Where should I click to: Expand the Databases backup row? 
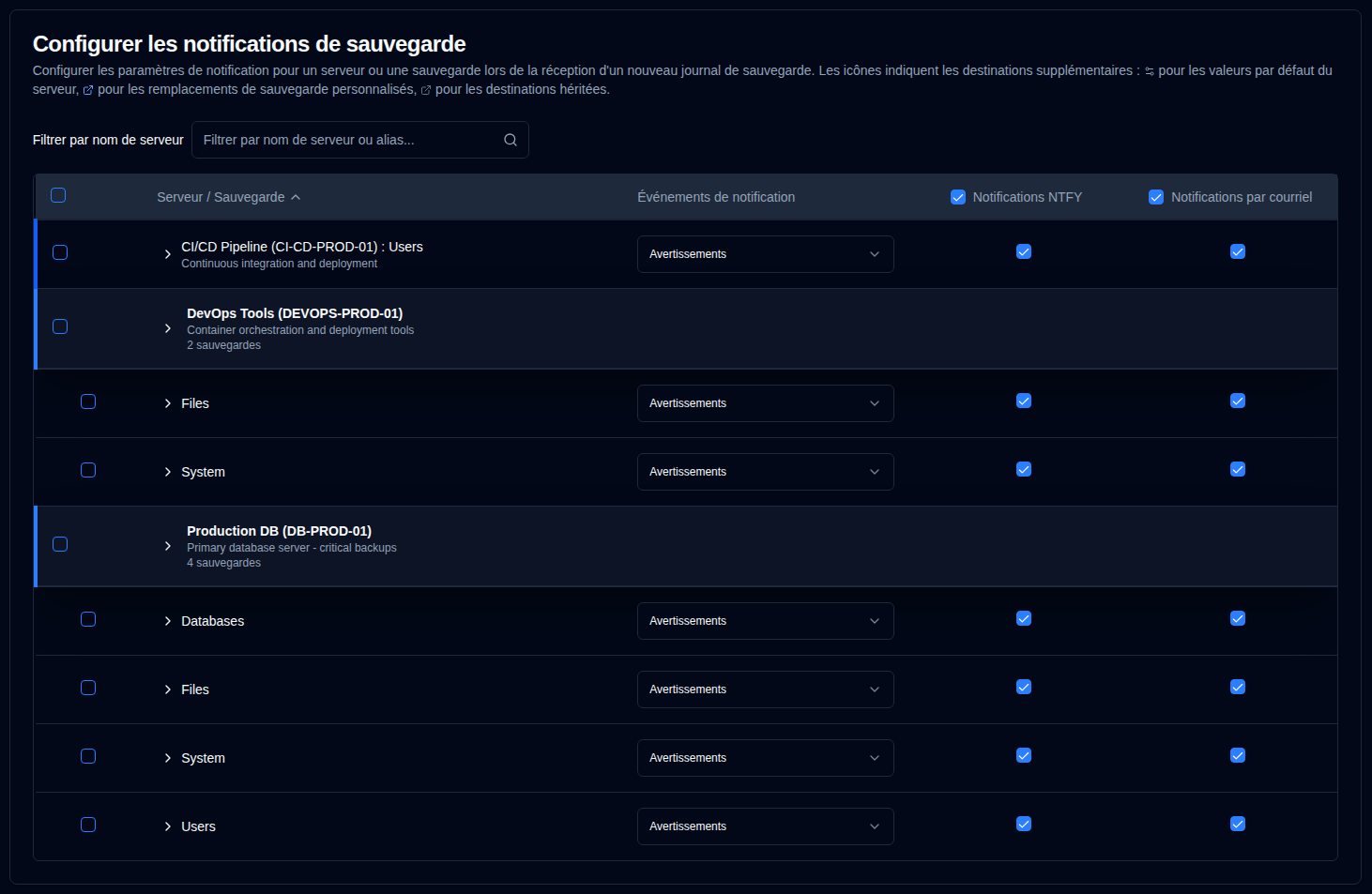168,621
